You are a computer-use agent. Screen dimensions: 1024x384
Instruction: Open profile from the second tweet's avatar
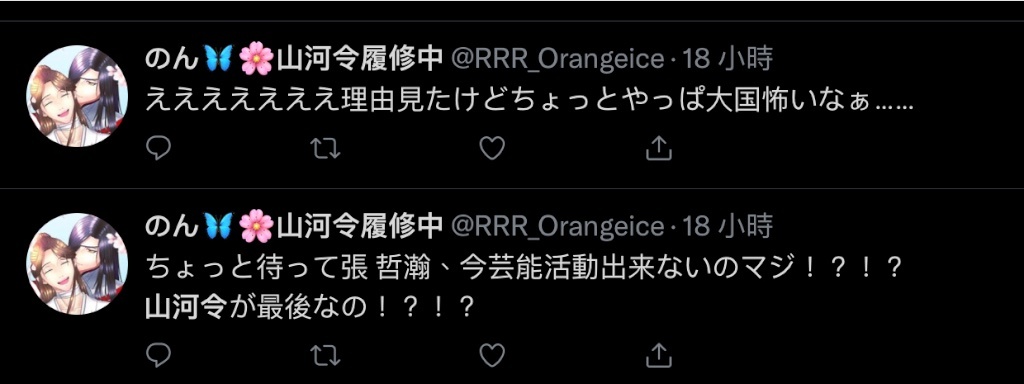77,264
